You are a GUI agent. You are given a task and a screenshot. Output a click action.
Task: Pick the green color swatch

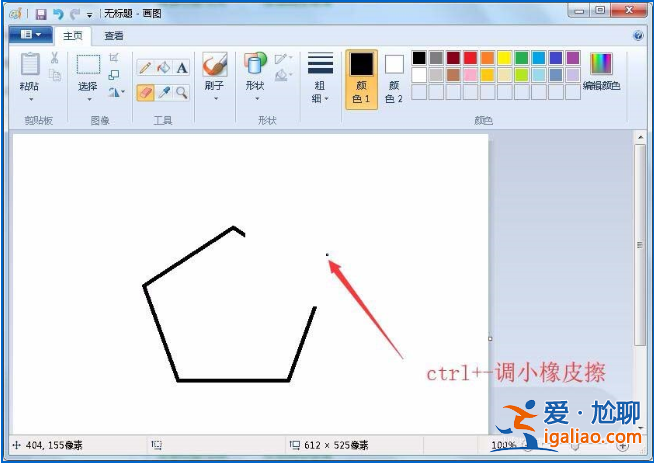(522, 58)
